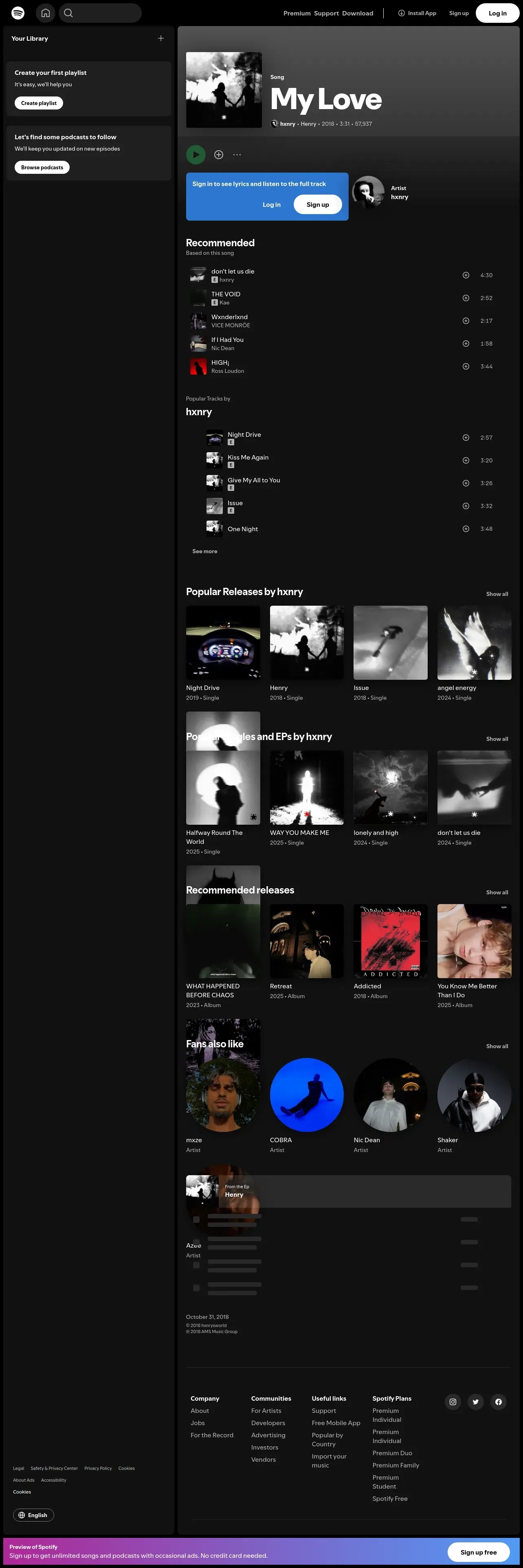Open English language selector
This screenshot has height=1568, width=523.
(x=33, y=1515)
